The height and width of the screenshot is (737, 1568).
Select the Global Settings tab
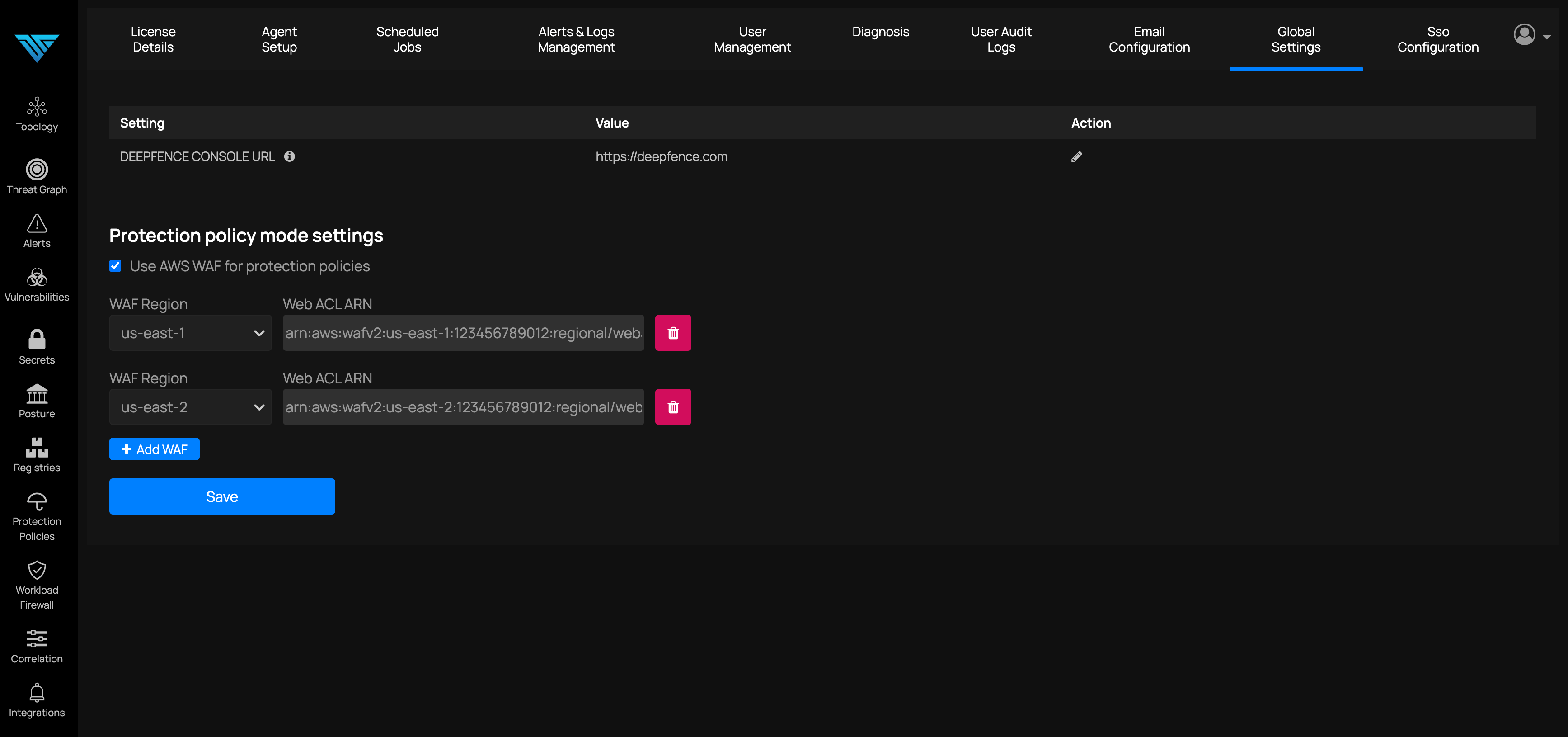click(x=1296, y=39)
